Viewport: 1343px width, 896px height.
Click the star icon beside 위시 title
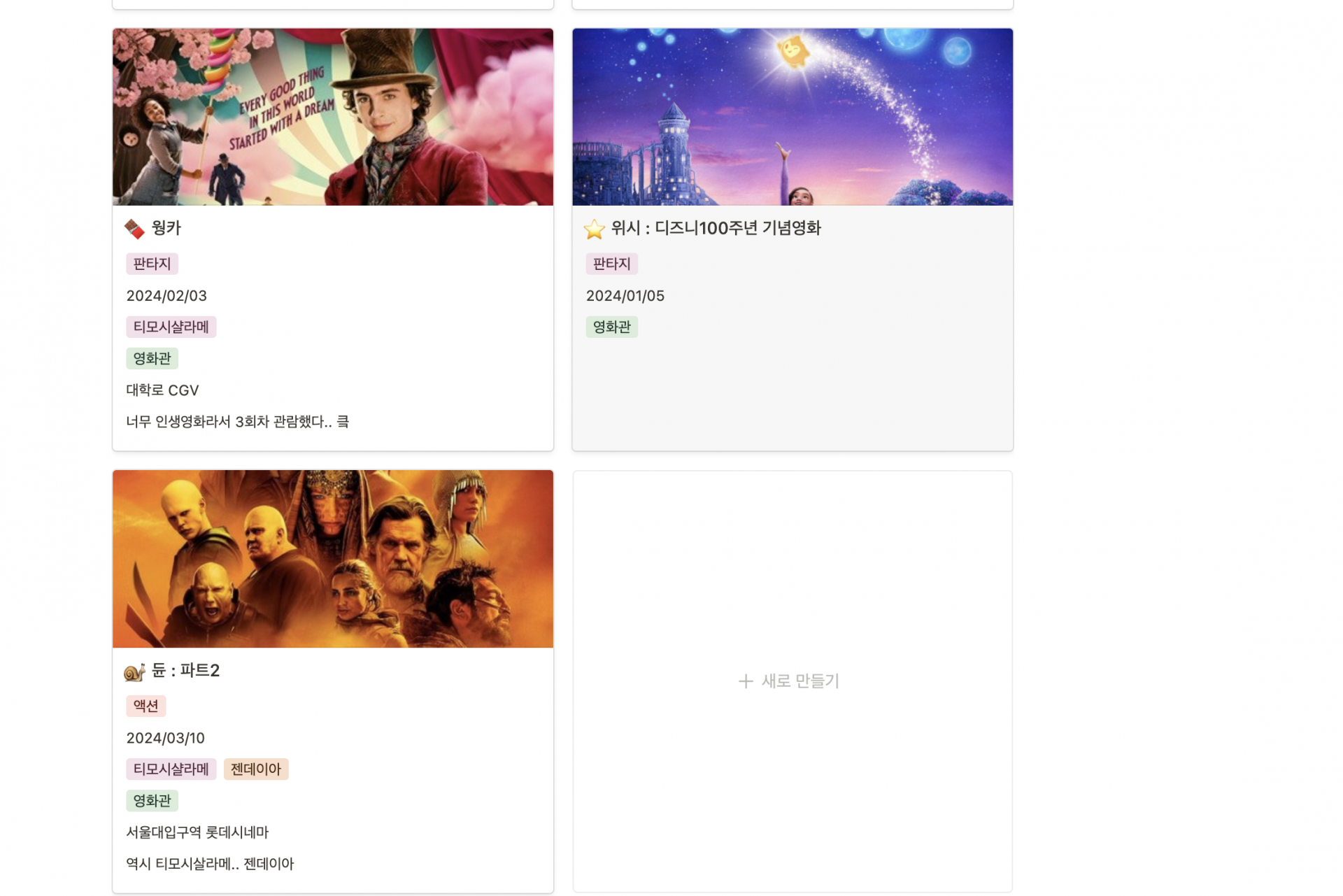594,229
